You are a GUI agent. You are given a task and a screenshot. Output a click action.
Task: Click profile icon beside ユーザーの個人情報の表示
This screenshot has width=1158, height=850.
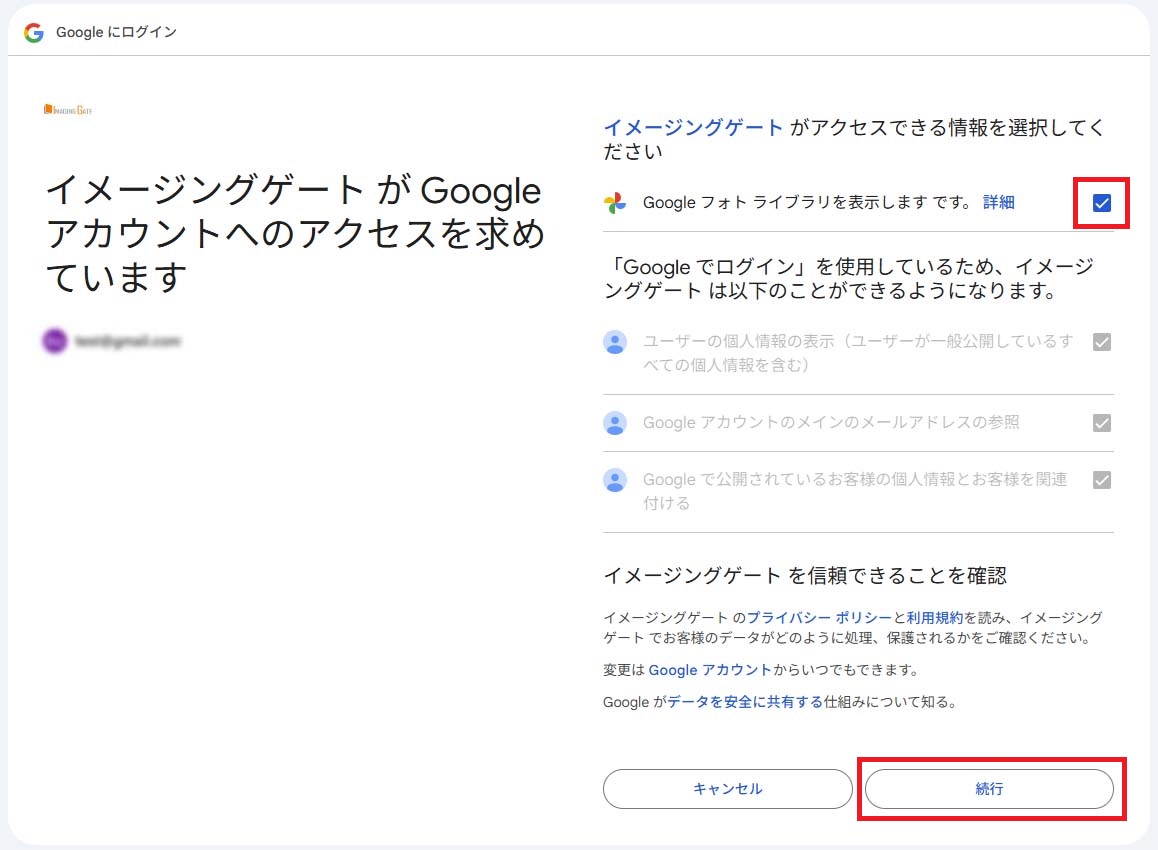click(x=615, y=342)
